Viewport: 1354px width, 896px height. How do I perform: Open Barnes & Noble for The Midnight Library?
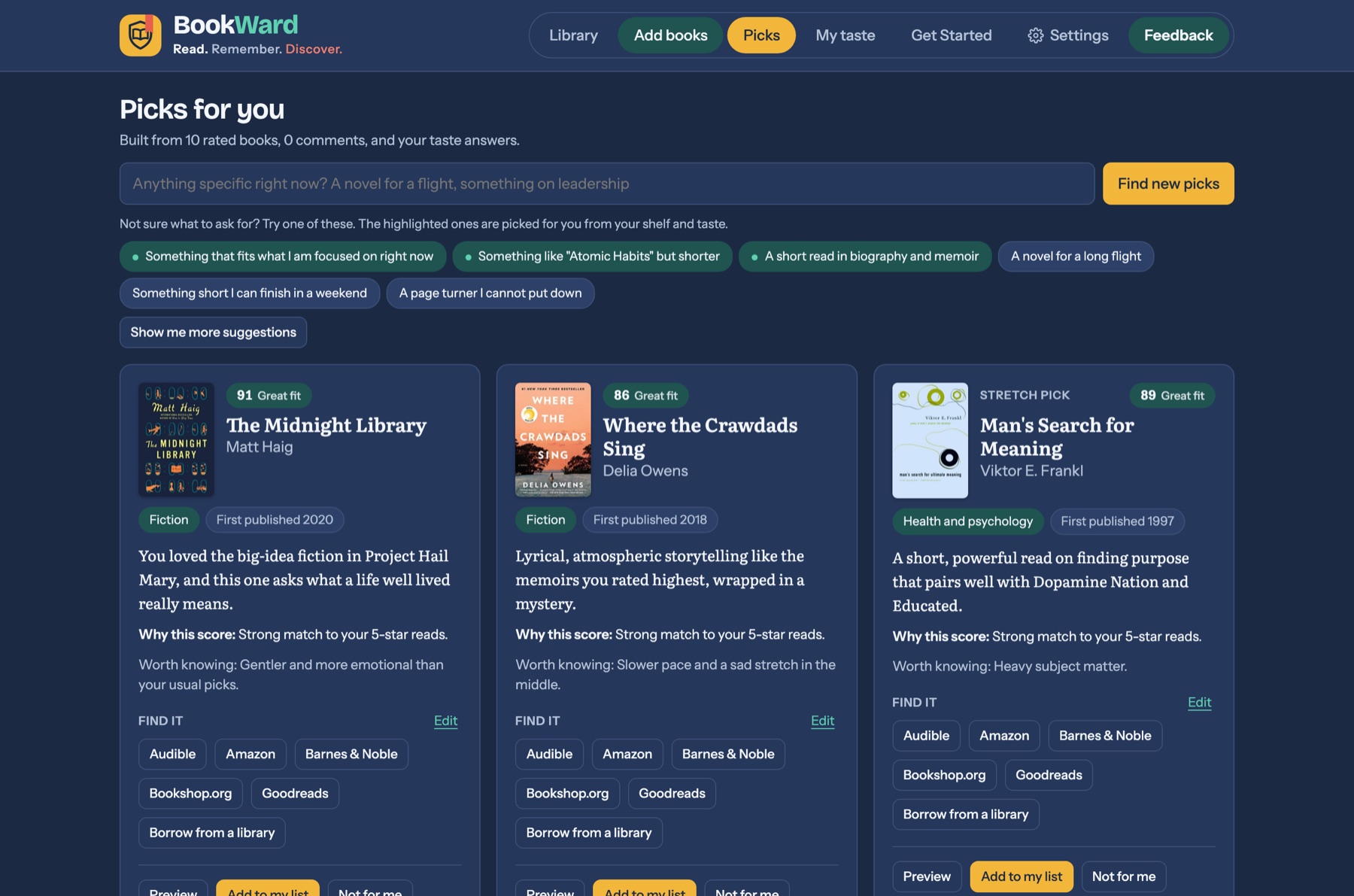click(351, 754)
